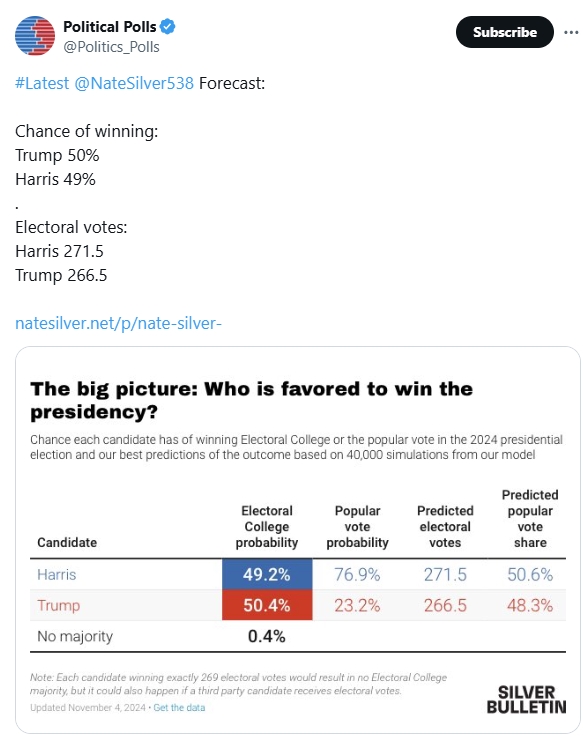Click the blue verified badge icon
The width and height of the screenshot is (583, 736).
point(168,26)
